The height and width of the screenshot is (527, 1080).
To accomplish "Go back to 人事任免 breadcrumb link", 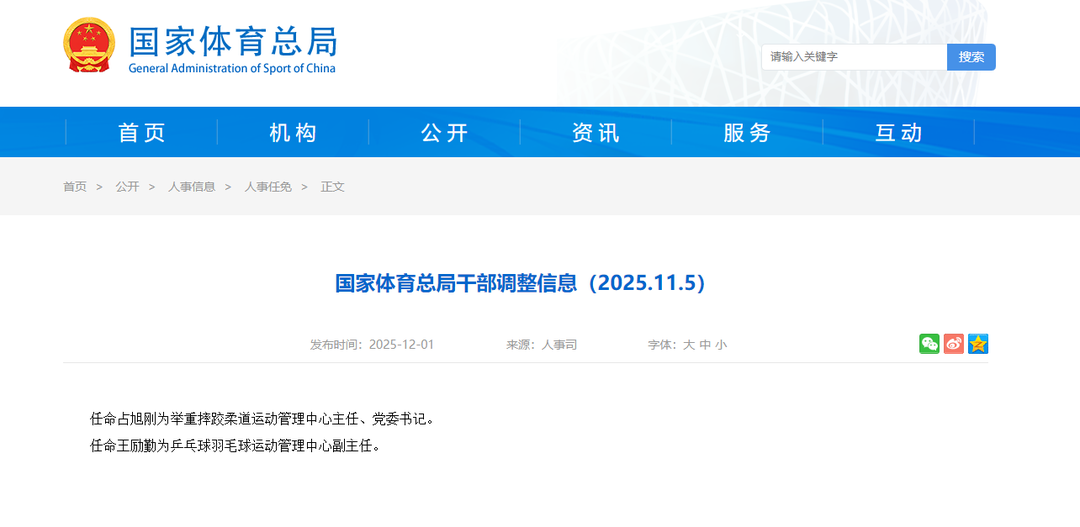I will coord(268,187).
